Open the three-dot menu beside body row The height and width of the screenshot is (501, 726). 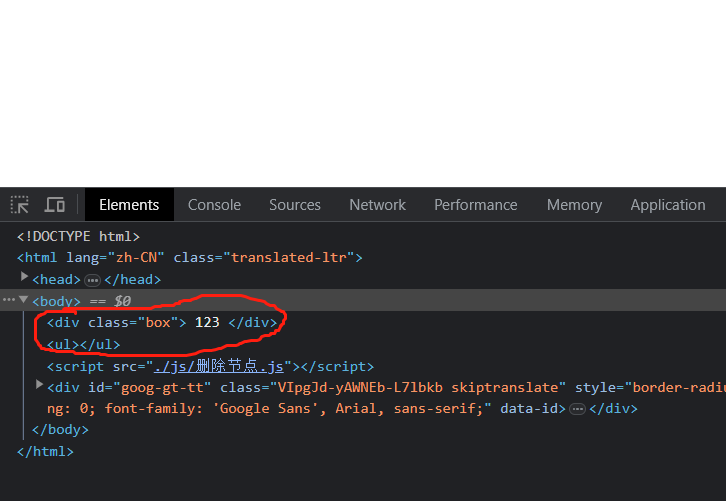pyautogui.click(x=9, y=300)
